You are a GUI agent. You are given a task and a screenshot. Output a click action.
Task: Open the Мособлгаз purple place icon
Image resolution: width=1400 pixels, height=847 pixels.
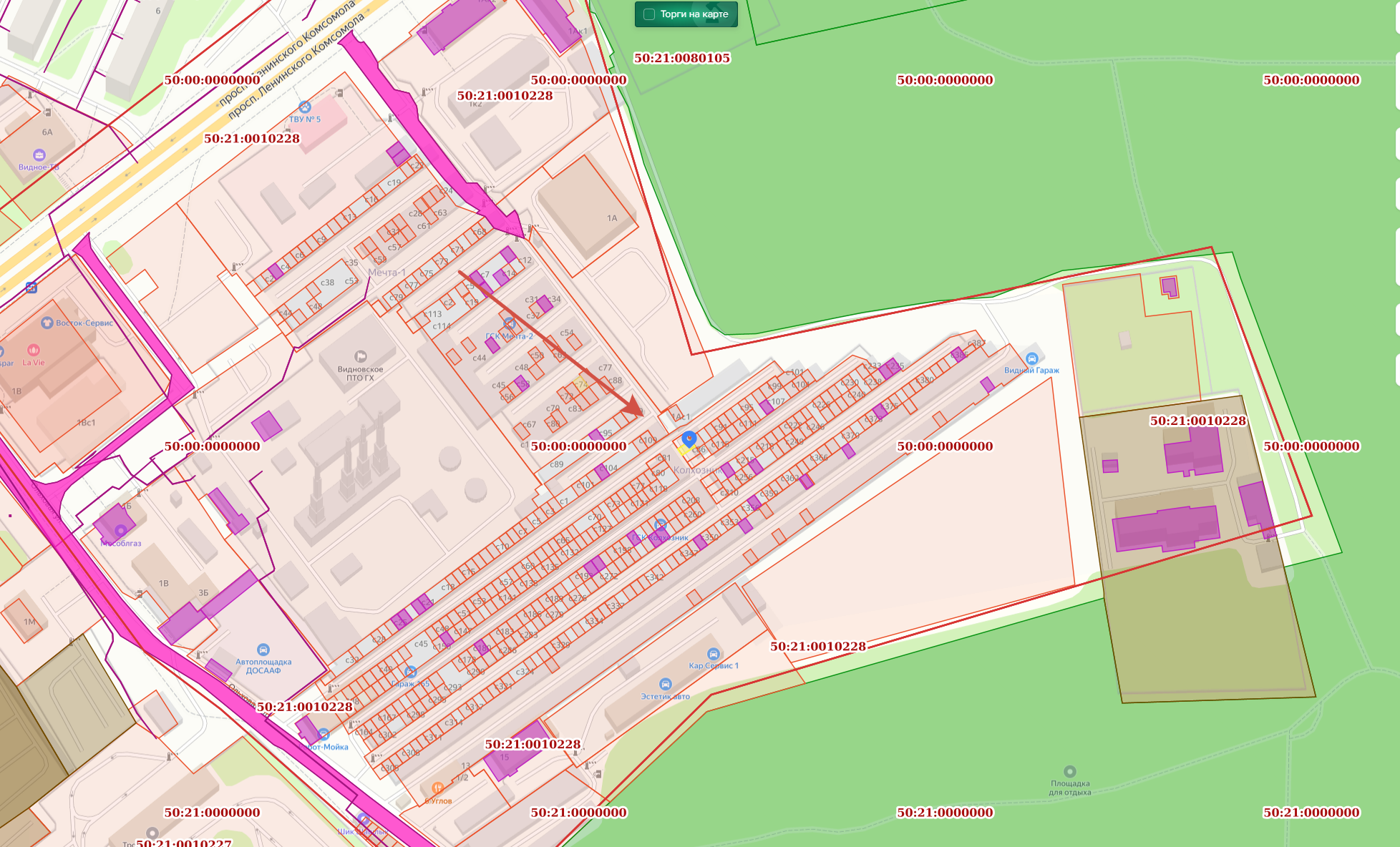point(120,531)
